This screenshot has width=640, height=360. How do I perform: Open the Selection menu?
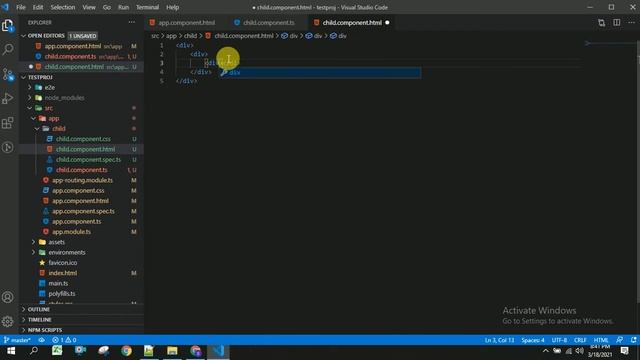click(63, 7)
